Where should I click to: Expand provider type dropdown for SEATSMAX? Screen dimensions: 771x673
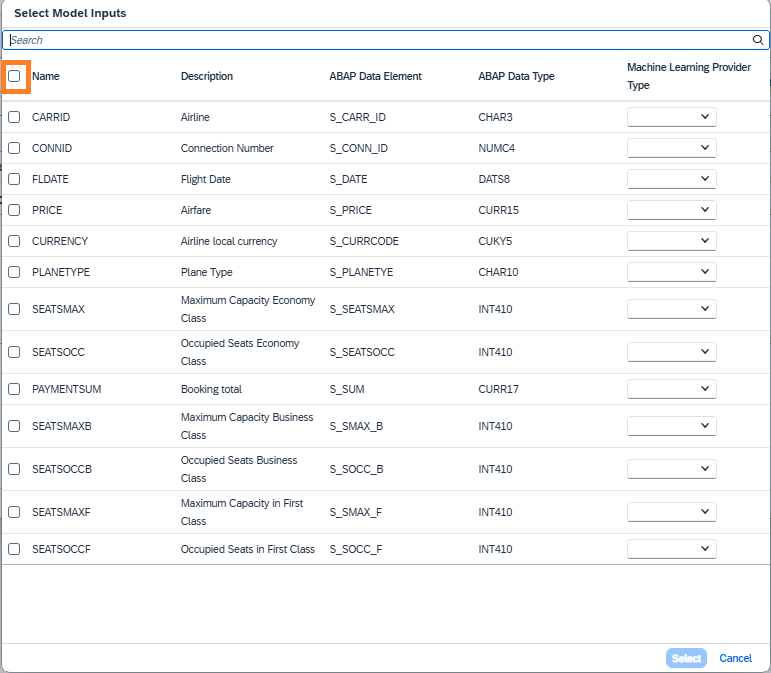[671, 309]
